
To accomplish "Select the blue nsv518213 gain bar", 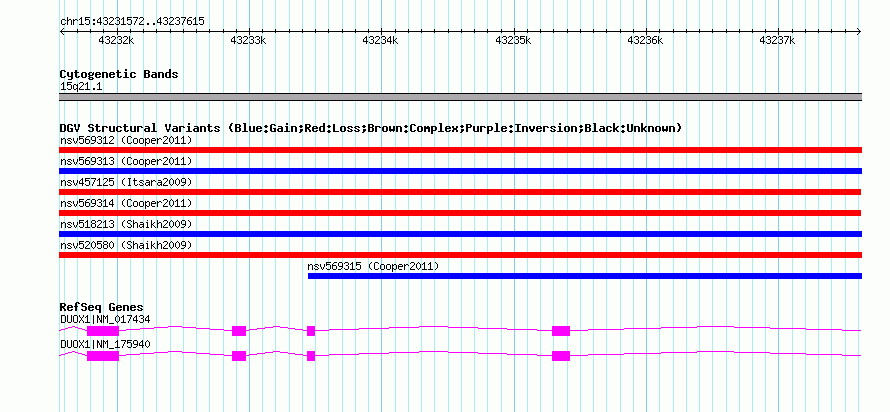I will (x=460, y=234).
